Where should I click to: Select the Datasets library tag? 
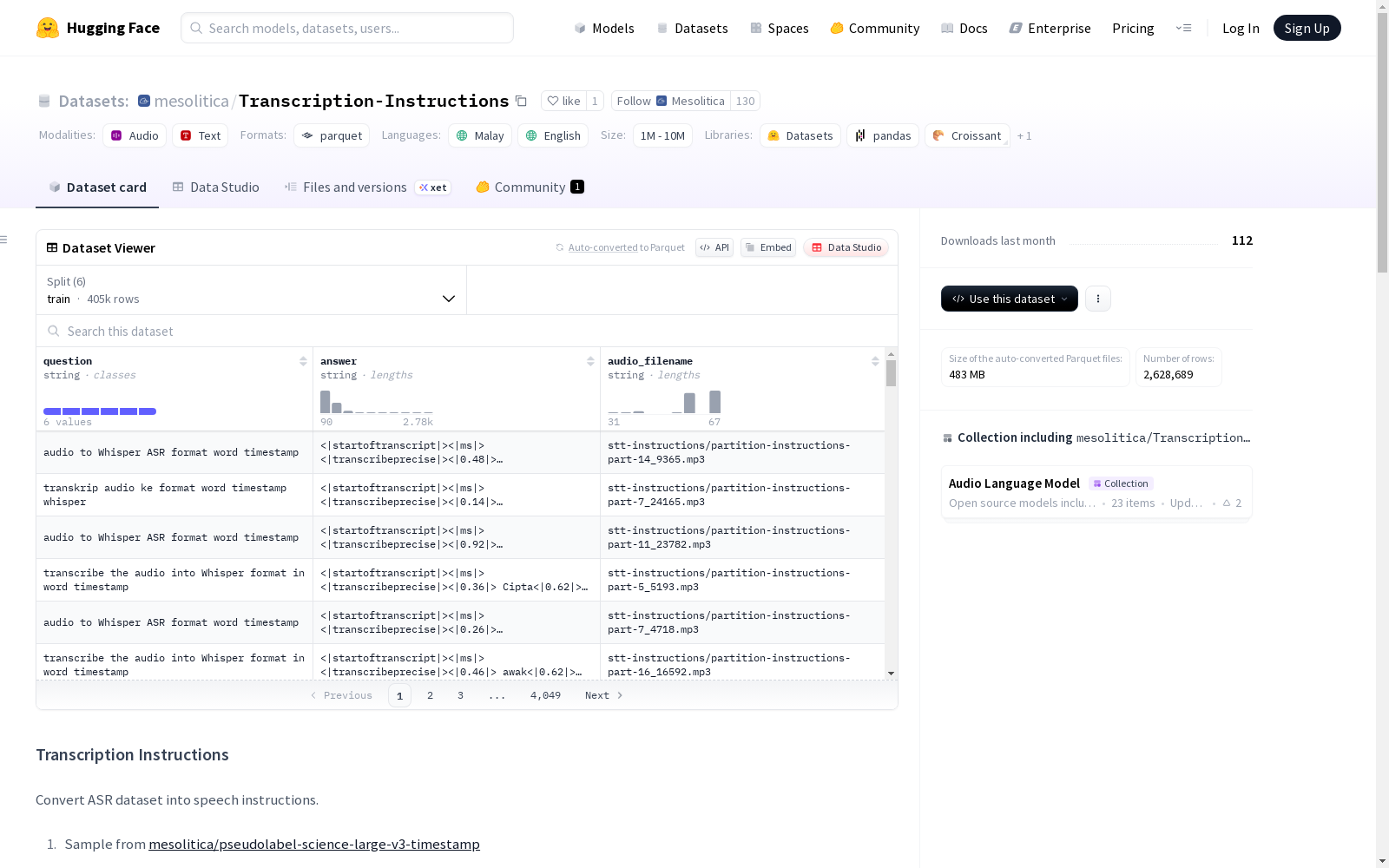click(x=800, y=135)
